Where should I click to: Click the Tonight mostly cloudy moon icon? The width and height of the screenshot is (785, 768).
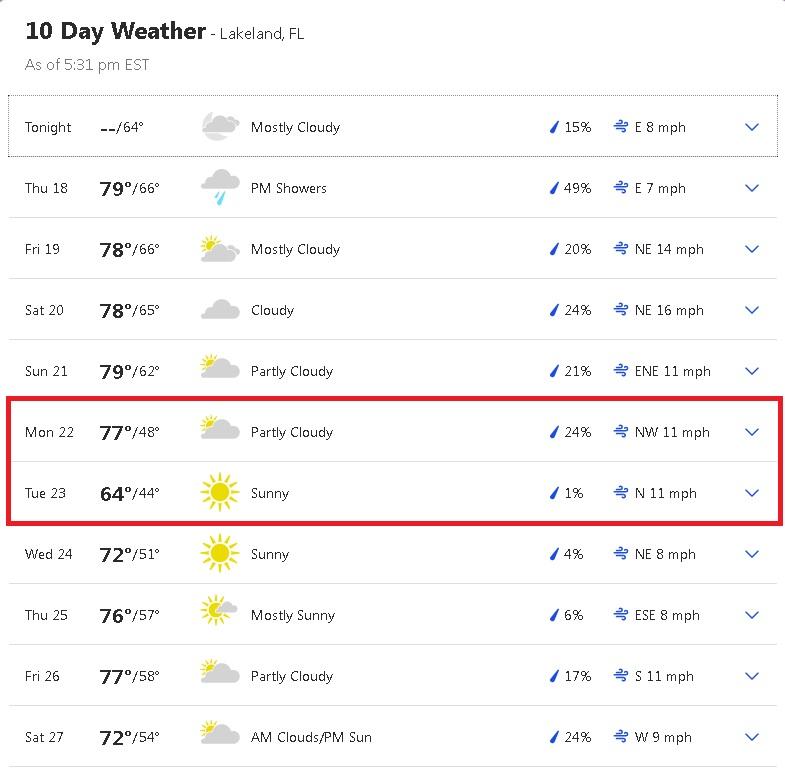coord(220,126)
